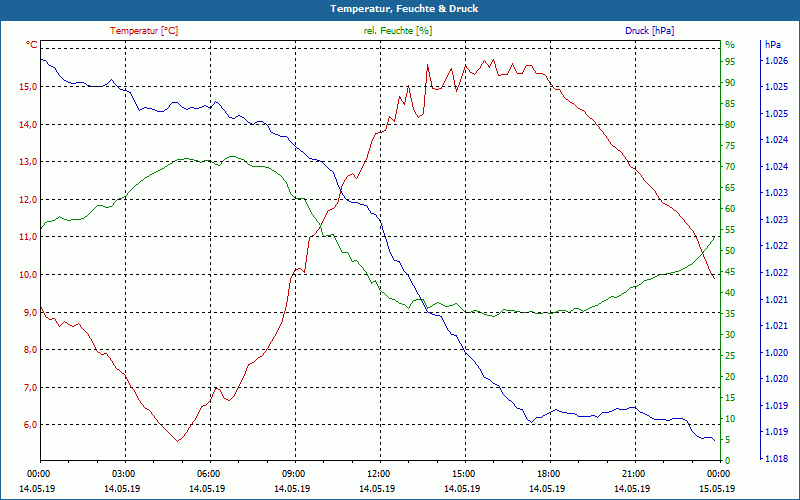
Task: Click the '65' value on humidity axis
Action: point(730,188)
